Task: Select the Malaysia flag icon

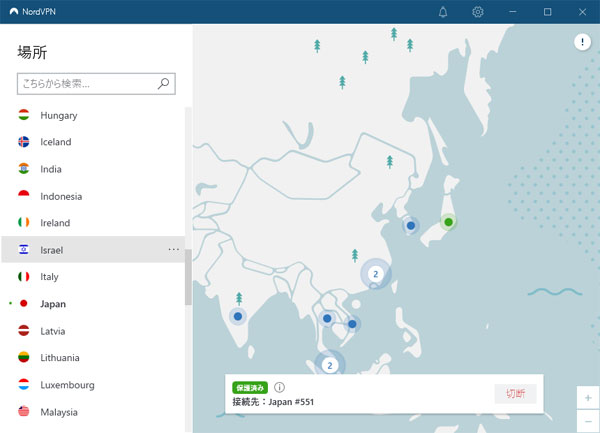Action: click(x=24, y=412)
